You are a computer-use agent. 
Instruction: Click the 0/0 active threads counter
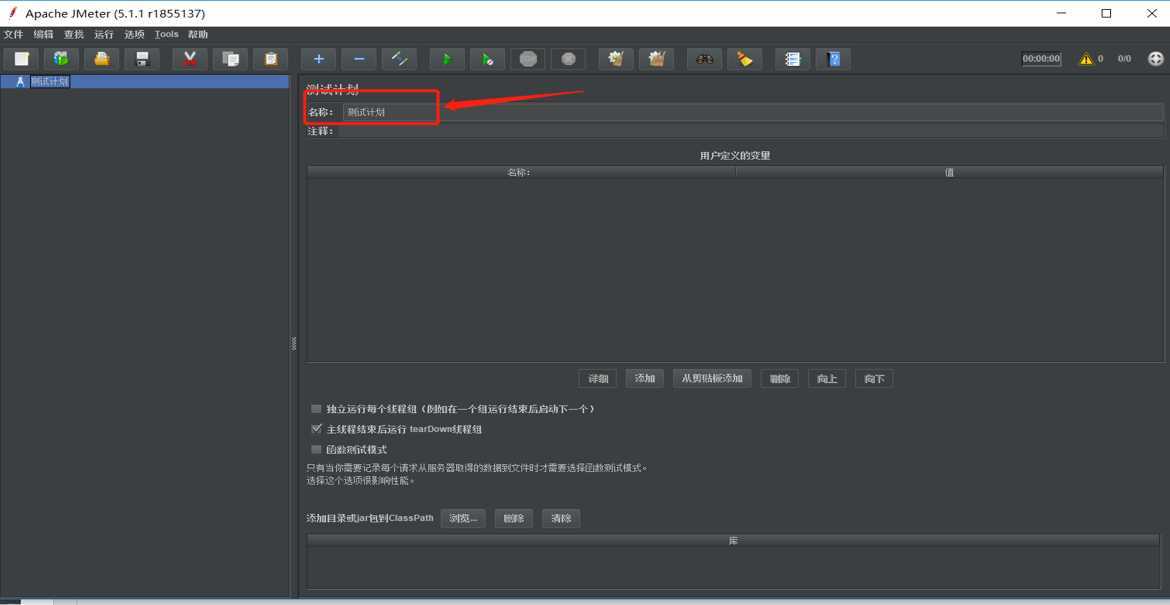[1124, 59]
